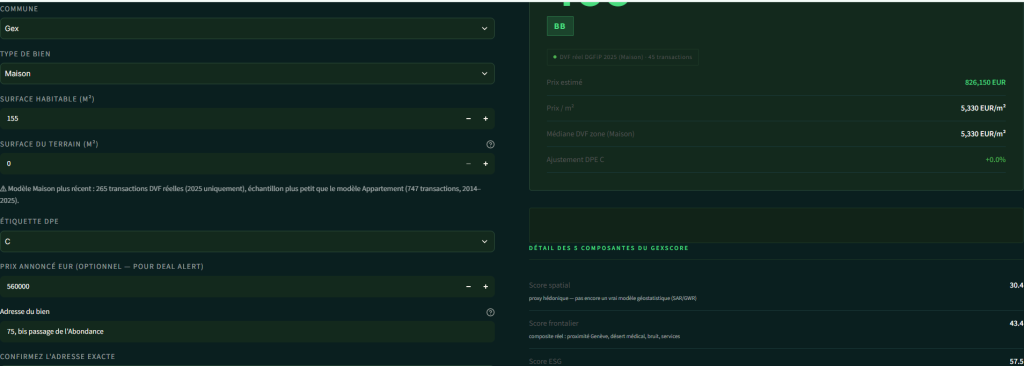
Task: Click the Score spatial value 30.4
Action: 1016,285
